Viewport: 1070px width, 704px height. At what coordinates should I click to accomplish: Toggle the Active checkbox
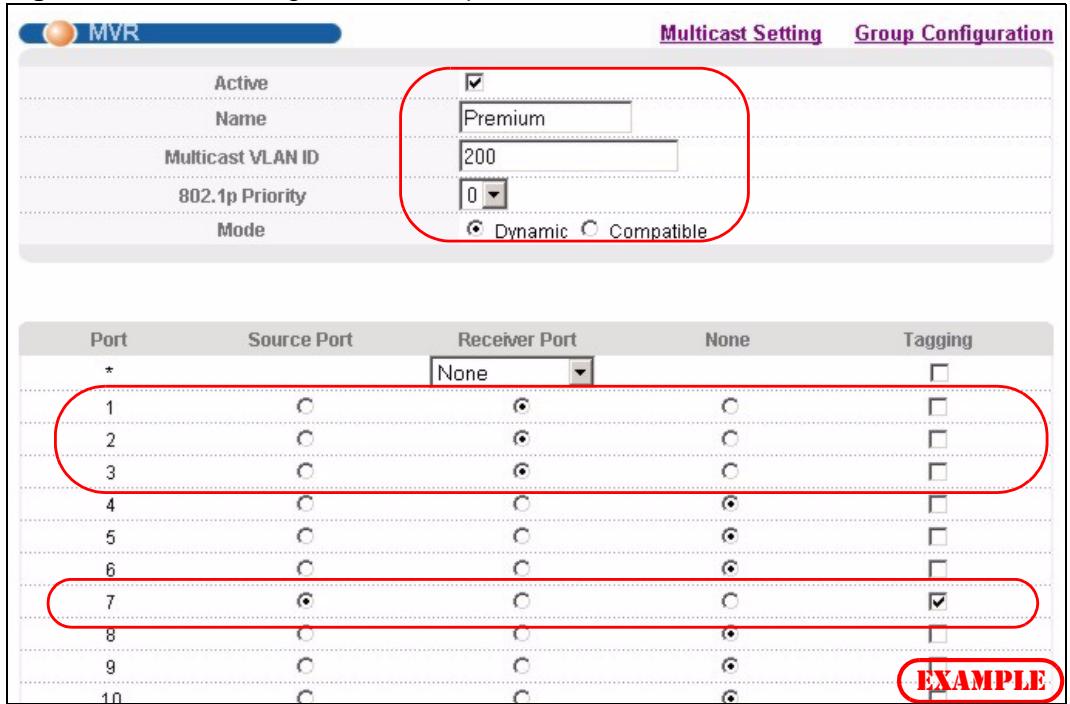[474, 83]
